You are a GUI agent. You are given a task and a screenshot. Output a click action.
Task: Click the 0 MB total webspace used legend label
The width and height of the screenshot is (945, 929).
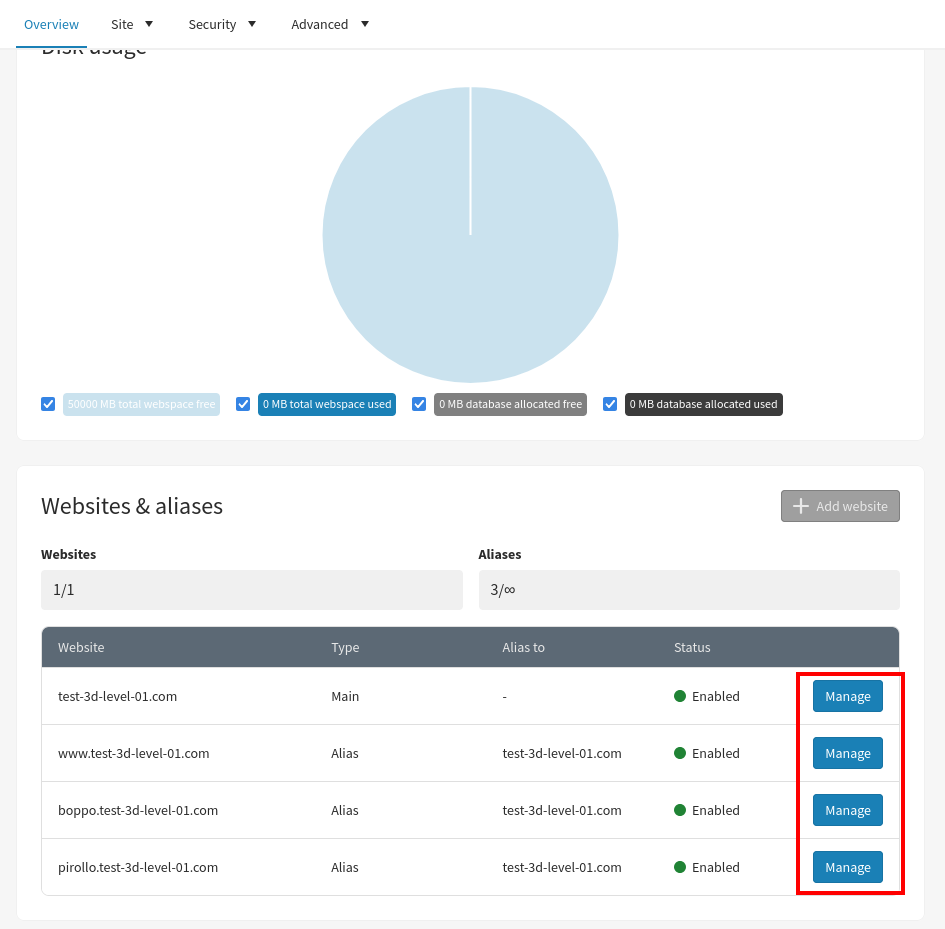327,404
